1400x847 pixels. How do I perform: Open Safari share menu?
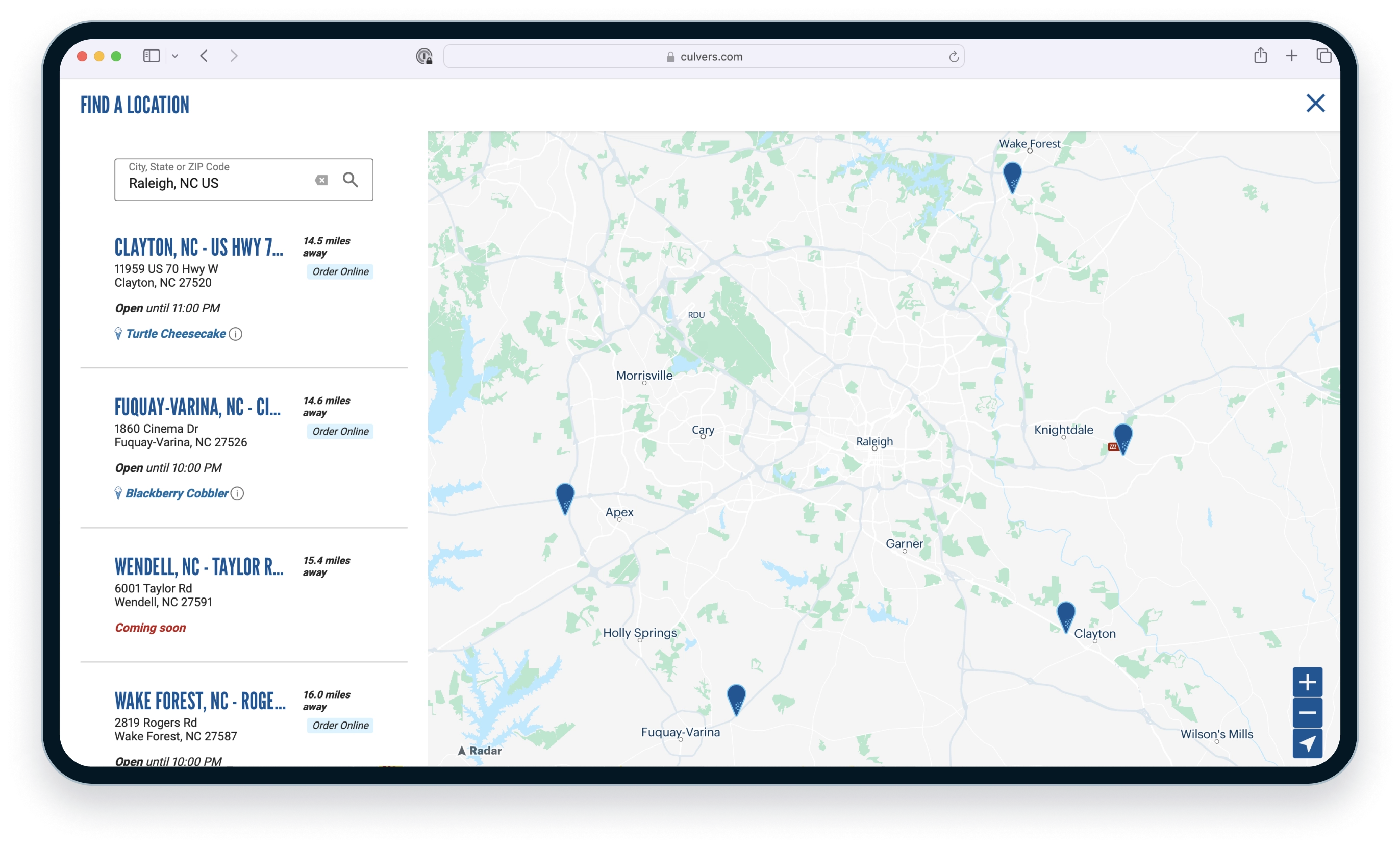point(1260,56)
